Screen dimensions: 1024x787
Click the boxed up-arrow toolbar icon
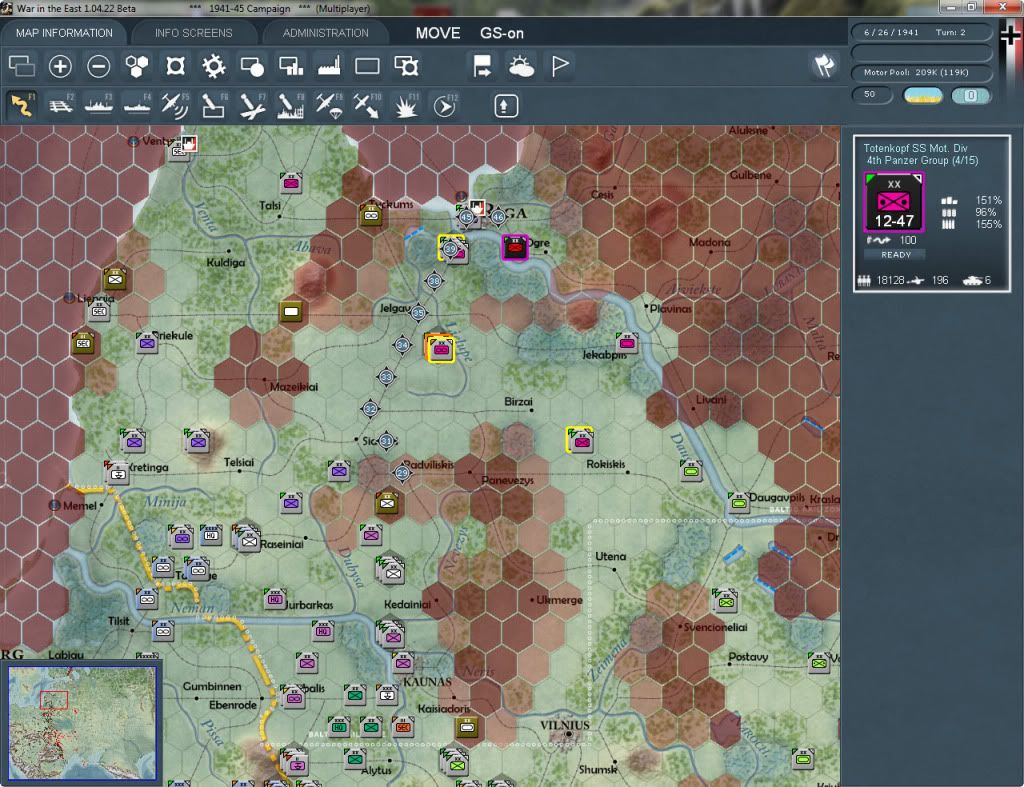click(505, 106)
